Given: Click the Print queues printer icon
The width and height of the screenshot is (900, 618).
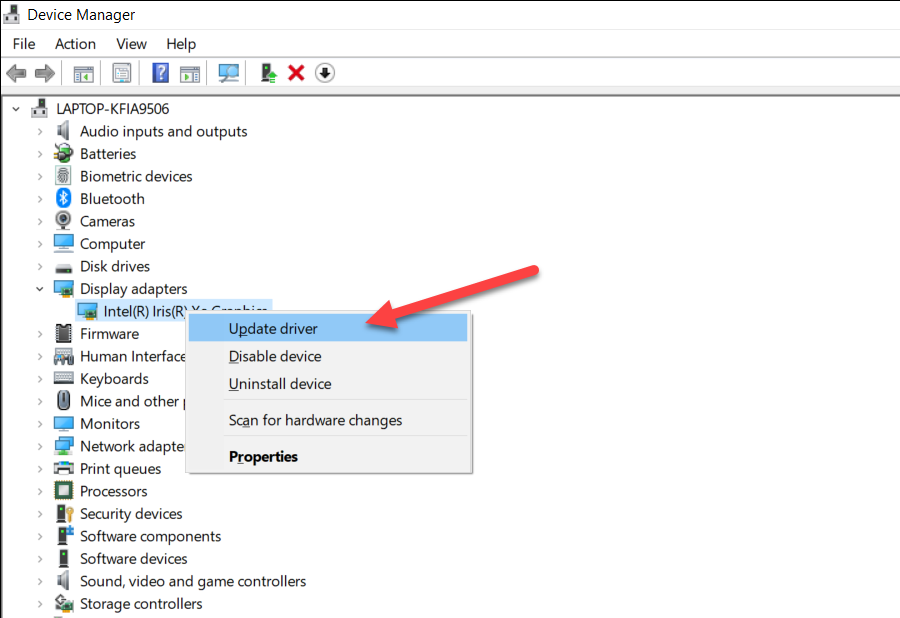Looking at the screenshot, I should tap(63, 468).
